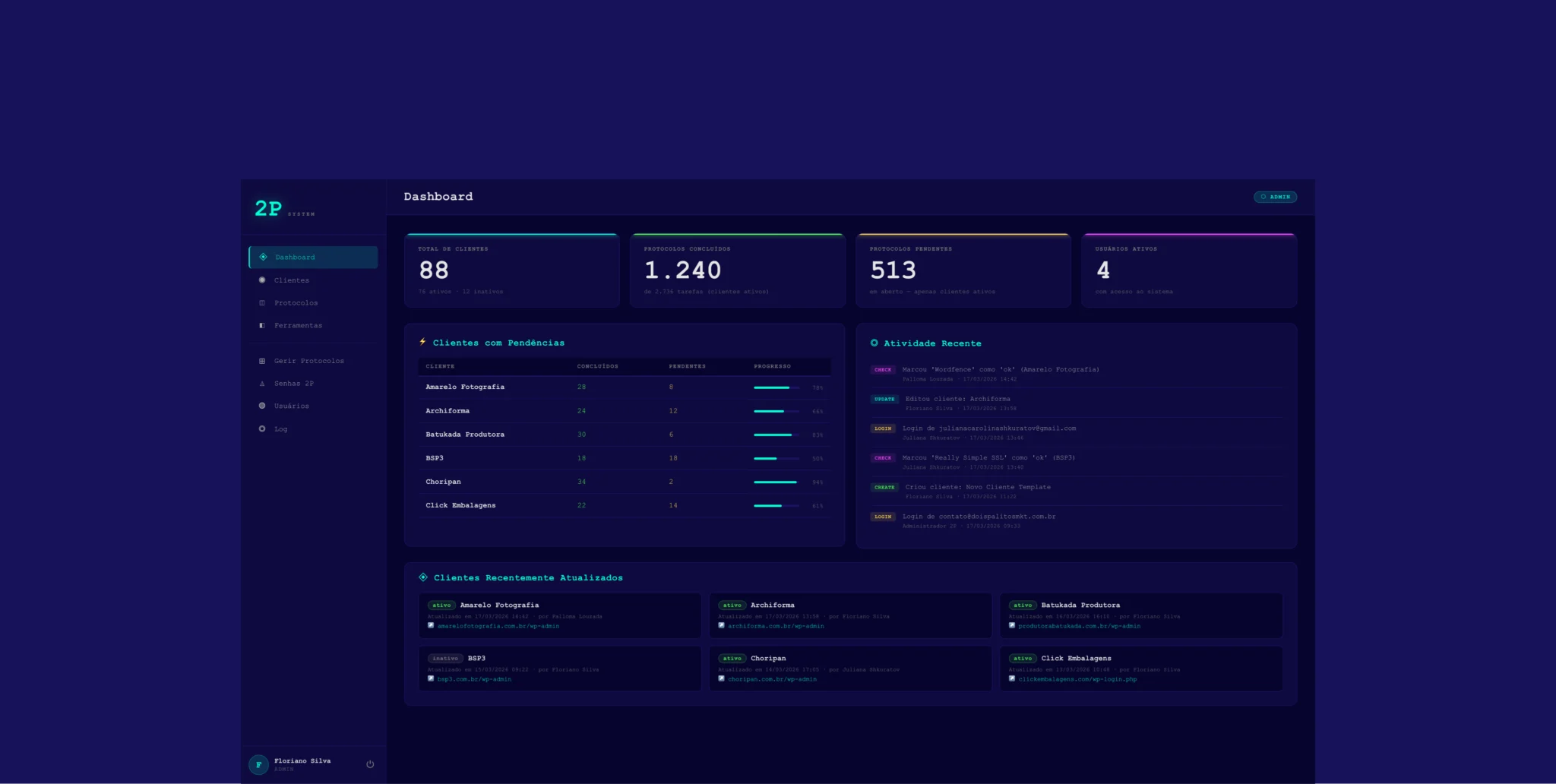The image size is (1556, 784).
Task: Click Floriano Silva user avatar
Action: [258, 764]
